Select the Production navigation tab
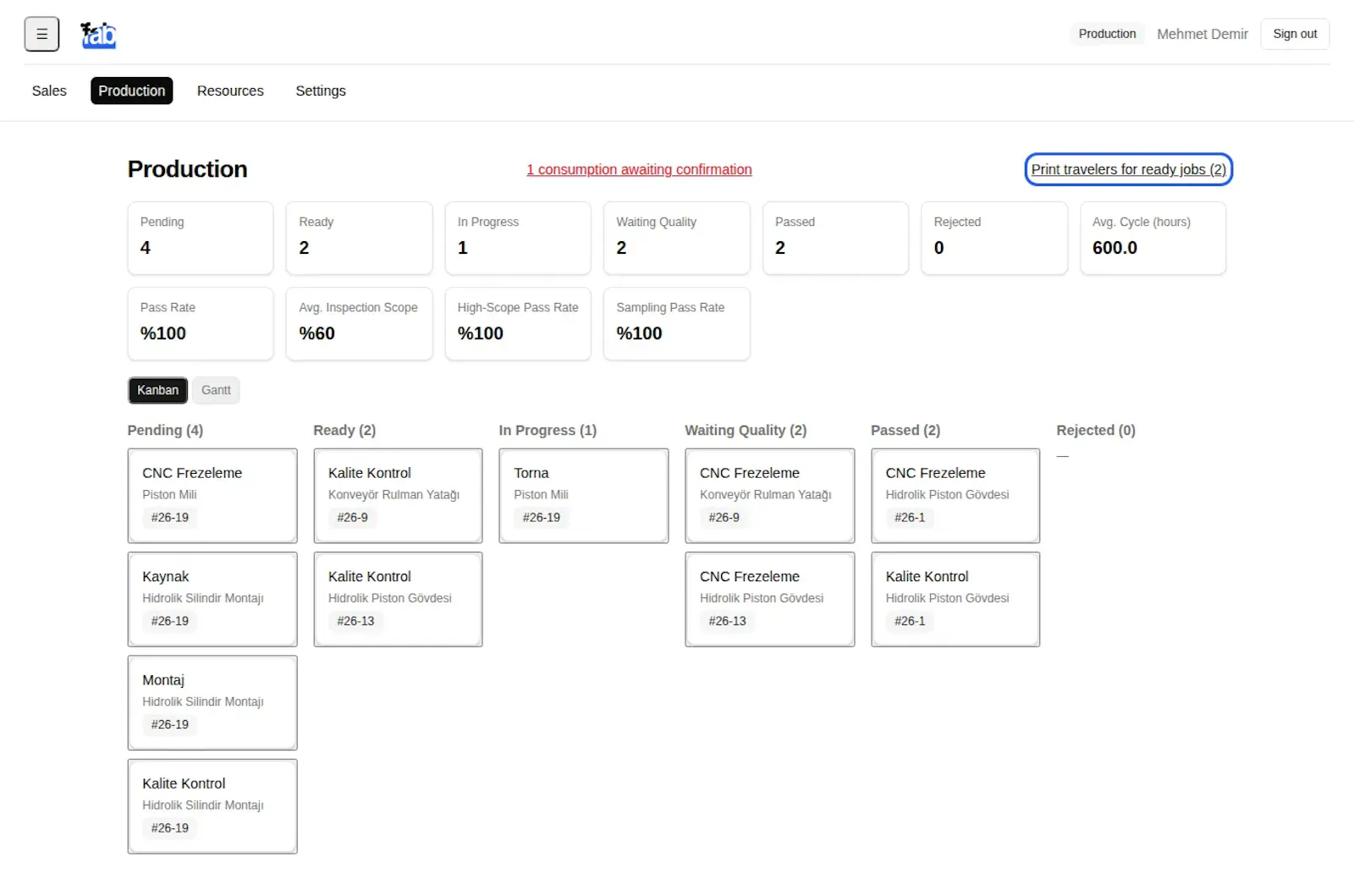Viewport: 1354px width, 896px height. pyautogui.click(x=132, y=91)
